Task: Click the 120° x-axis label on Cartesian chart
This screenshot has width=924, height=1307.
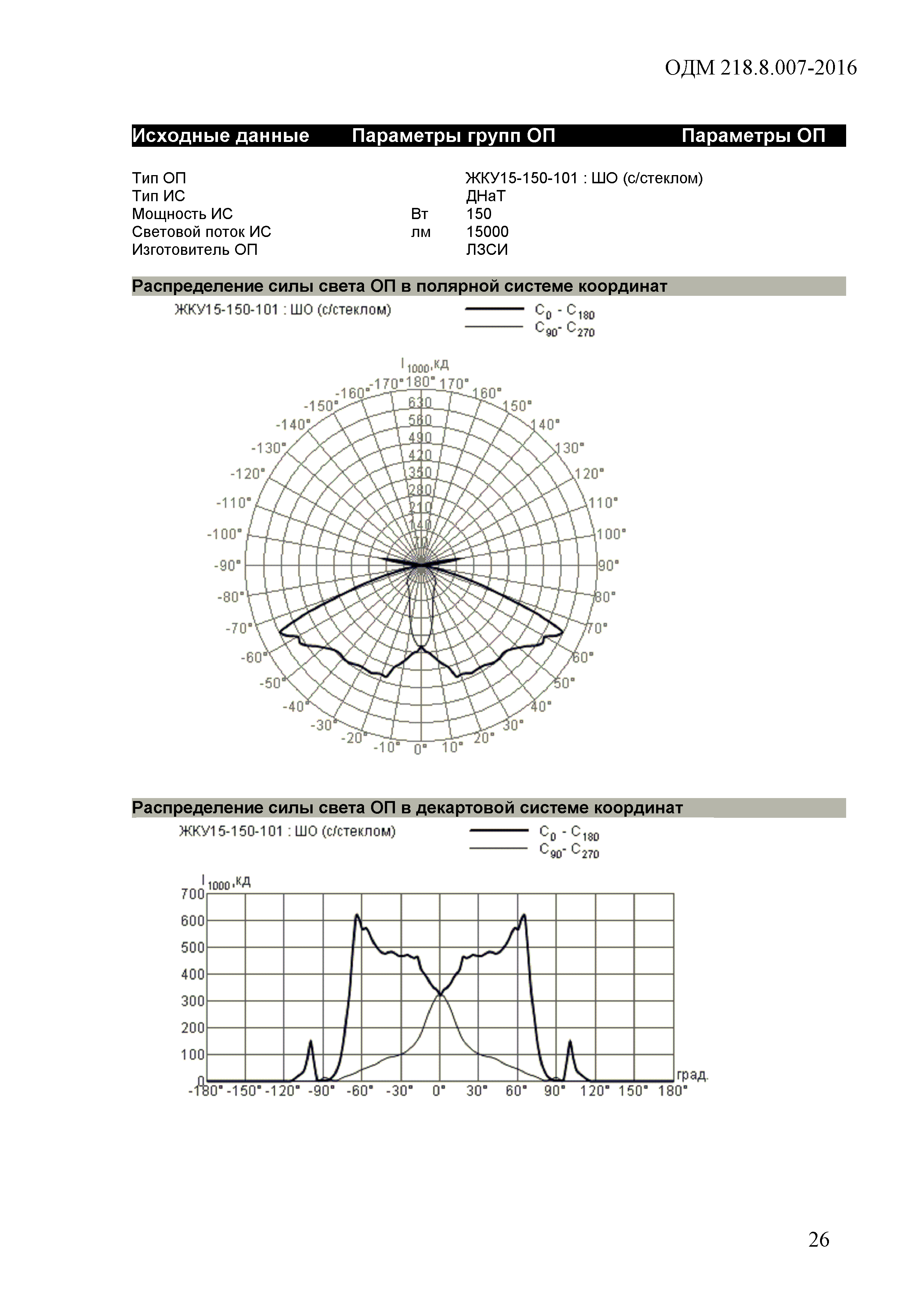Action: pyautogui.click(x=594, y=1091)
